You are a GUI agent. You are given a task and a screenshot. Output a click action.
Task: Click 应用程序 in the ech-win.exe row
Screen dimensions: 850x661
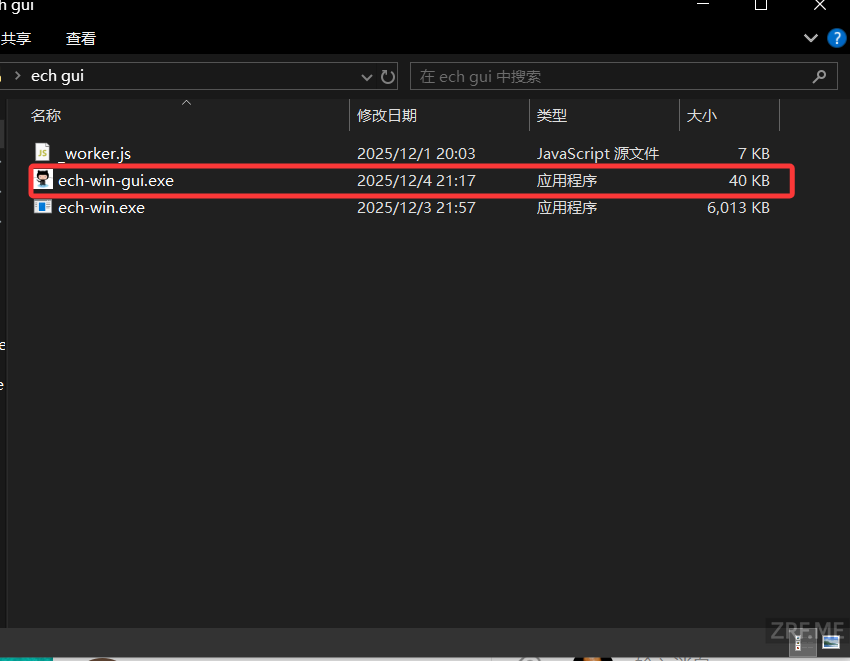tap(567, 208)
